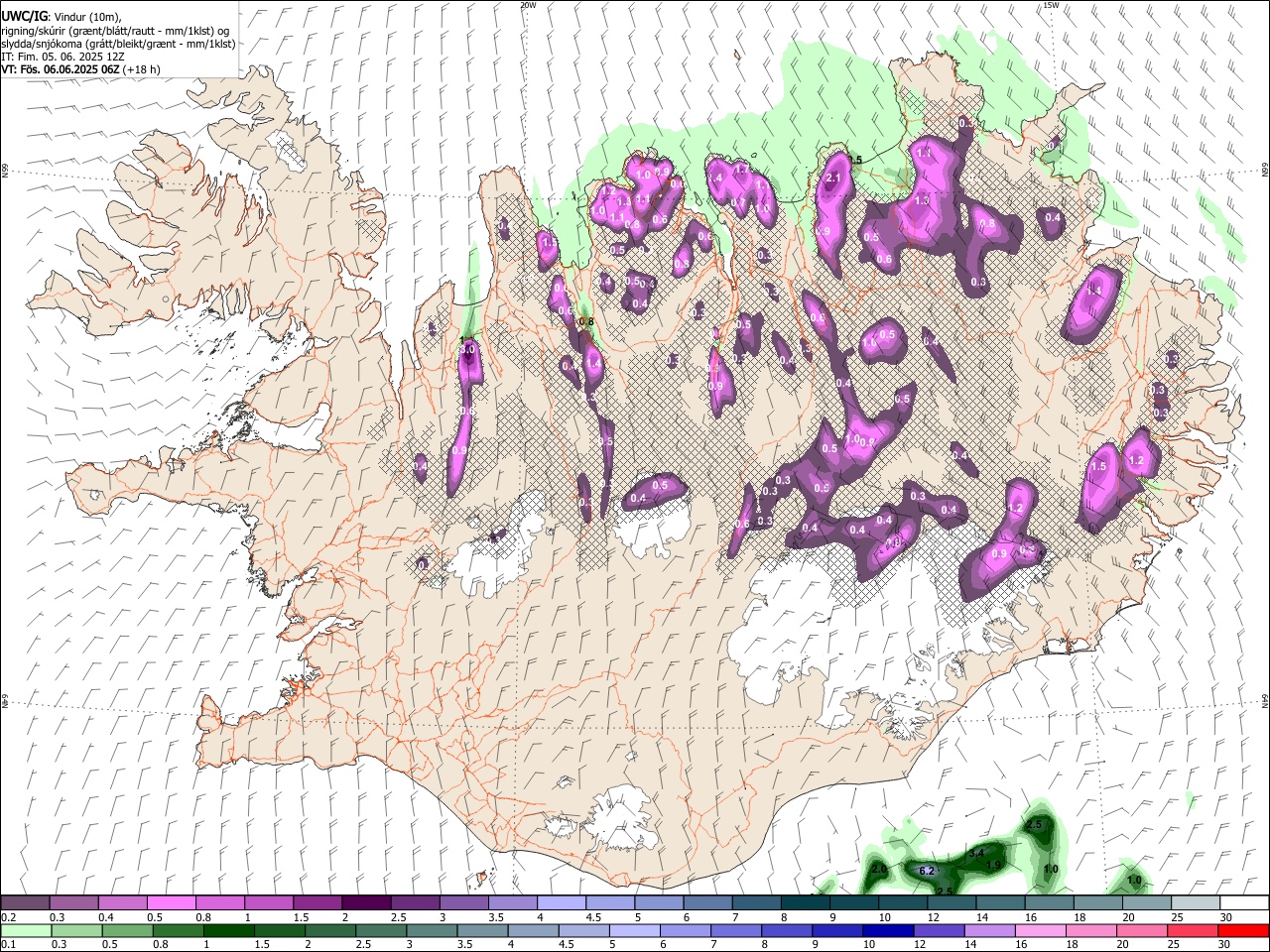Image resolution: width=1270 pixels, height=952 pixels.
Task: Click the red 25 rain legend swatch in the bottom row
Action: (x=1194, y=930)
